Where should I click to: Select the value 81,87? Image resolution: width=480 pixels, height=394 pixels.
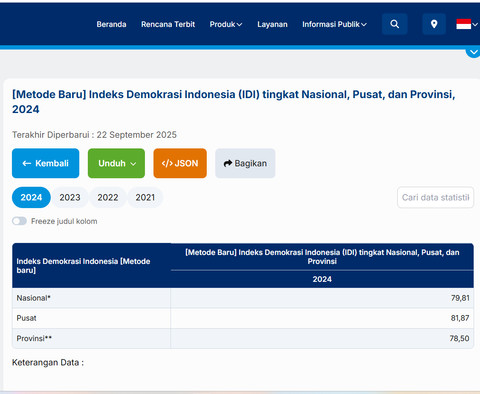(460, 318)
